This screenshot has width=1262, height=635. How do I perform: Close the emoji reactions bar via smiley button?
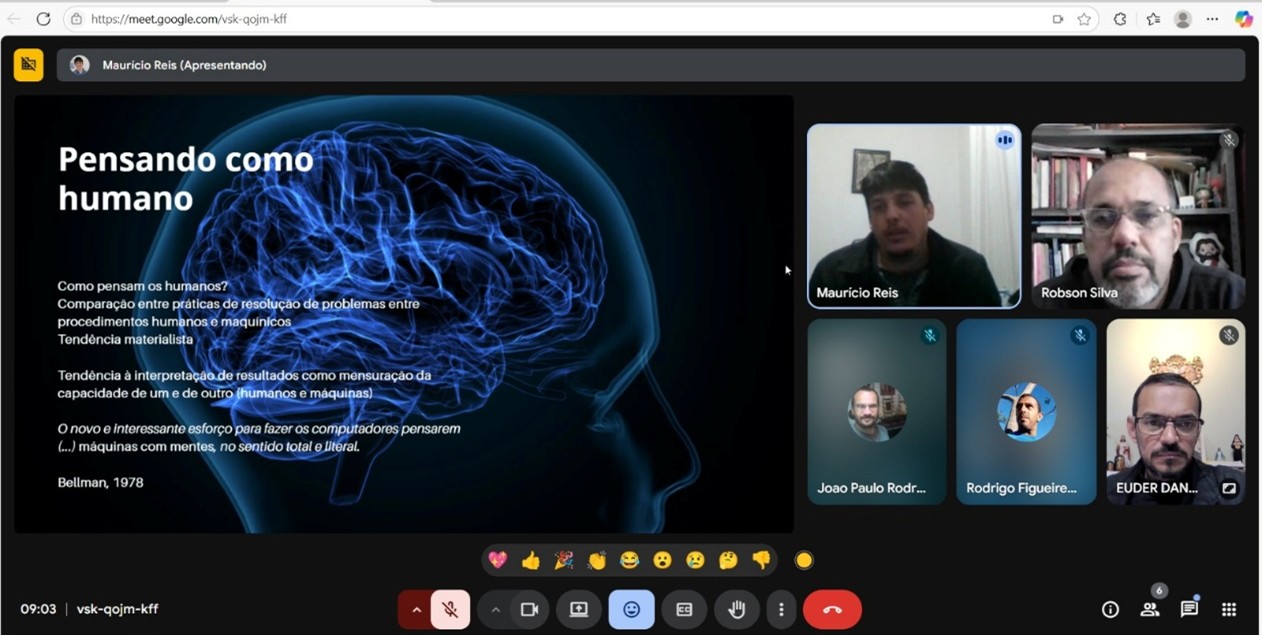(631, 609)
